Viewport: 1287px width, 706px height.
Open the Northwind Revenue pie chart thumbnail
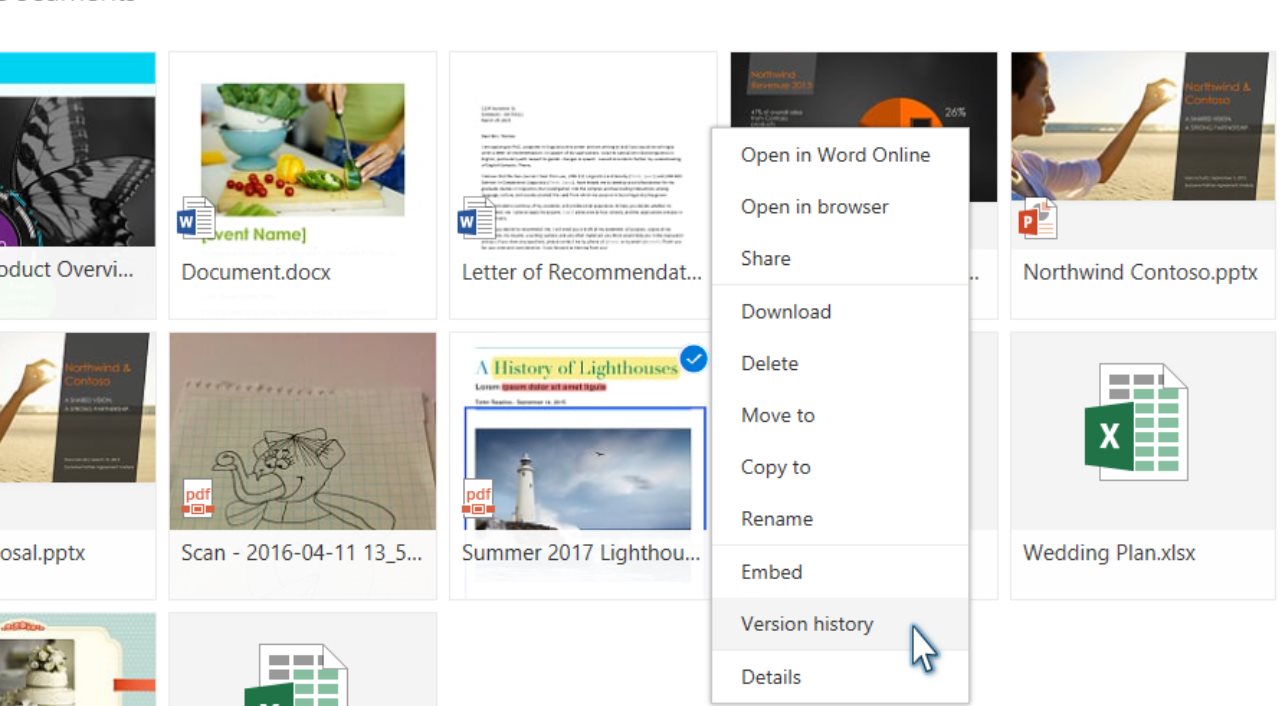[863, 90]
